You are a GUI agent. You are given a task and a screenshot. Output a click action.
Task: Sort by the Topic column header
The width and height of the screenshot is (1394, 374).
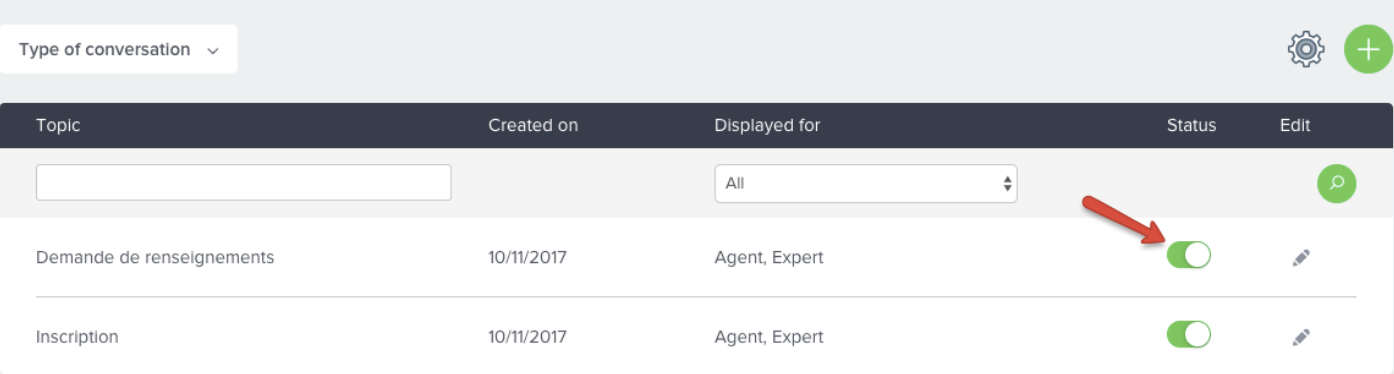[58, 126]
